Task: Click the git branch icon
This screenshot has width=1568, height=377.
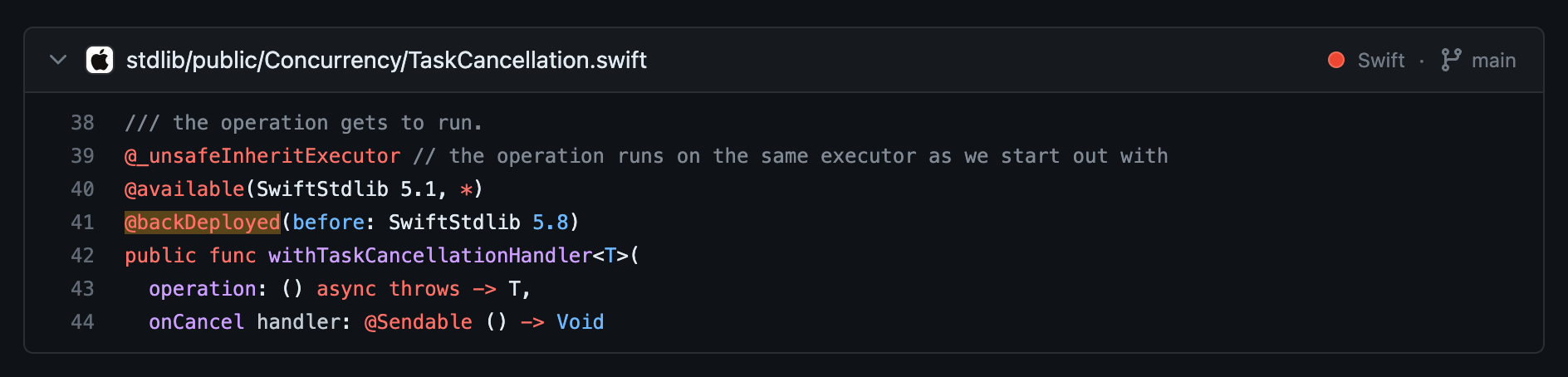Action: click(x=1451, y=60)
